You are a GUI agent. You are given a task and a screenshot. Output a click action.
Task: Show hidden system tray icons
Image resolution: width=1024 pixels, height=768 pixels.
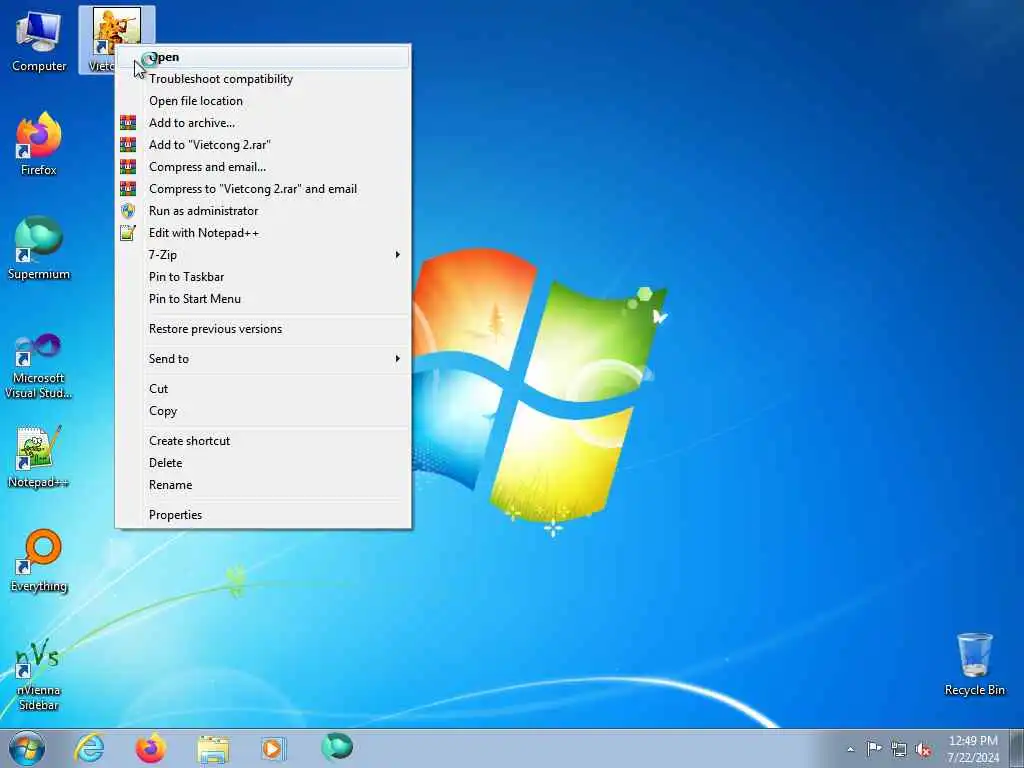850,749
